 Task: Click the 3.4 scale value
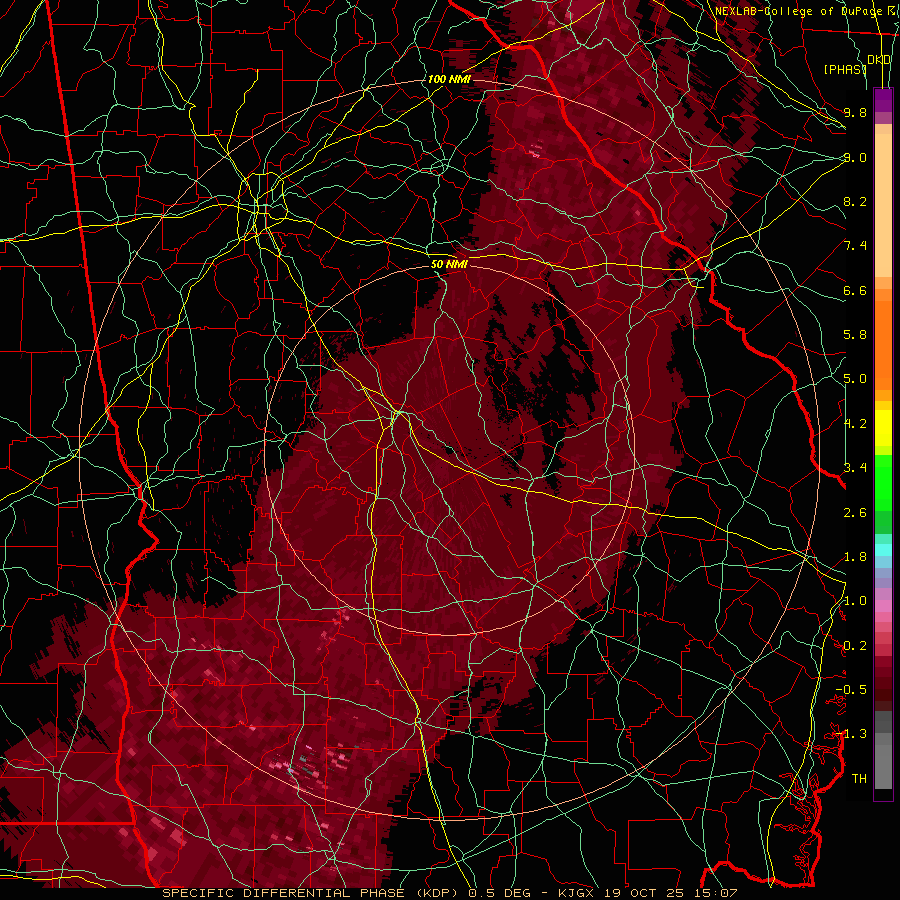[x=855, y=468]
